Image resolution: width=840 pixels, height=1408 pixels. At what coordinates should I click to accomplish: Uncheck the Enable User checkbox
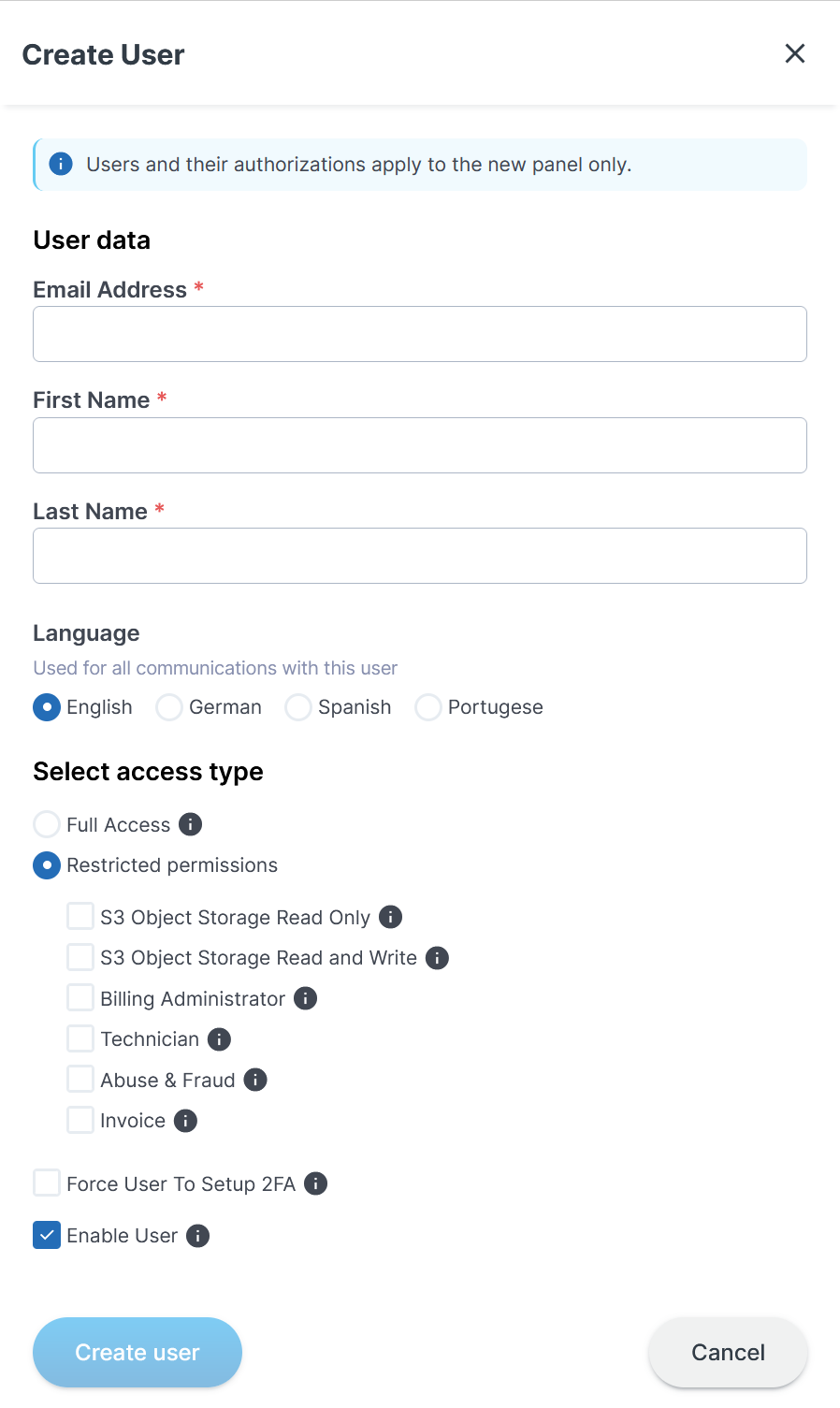(47, 1236)
